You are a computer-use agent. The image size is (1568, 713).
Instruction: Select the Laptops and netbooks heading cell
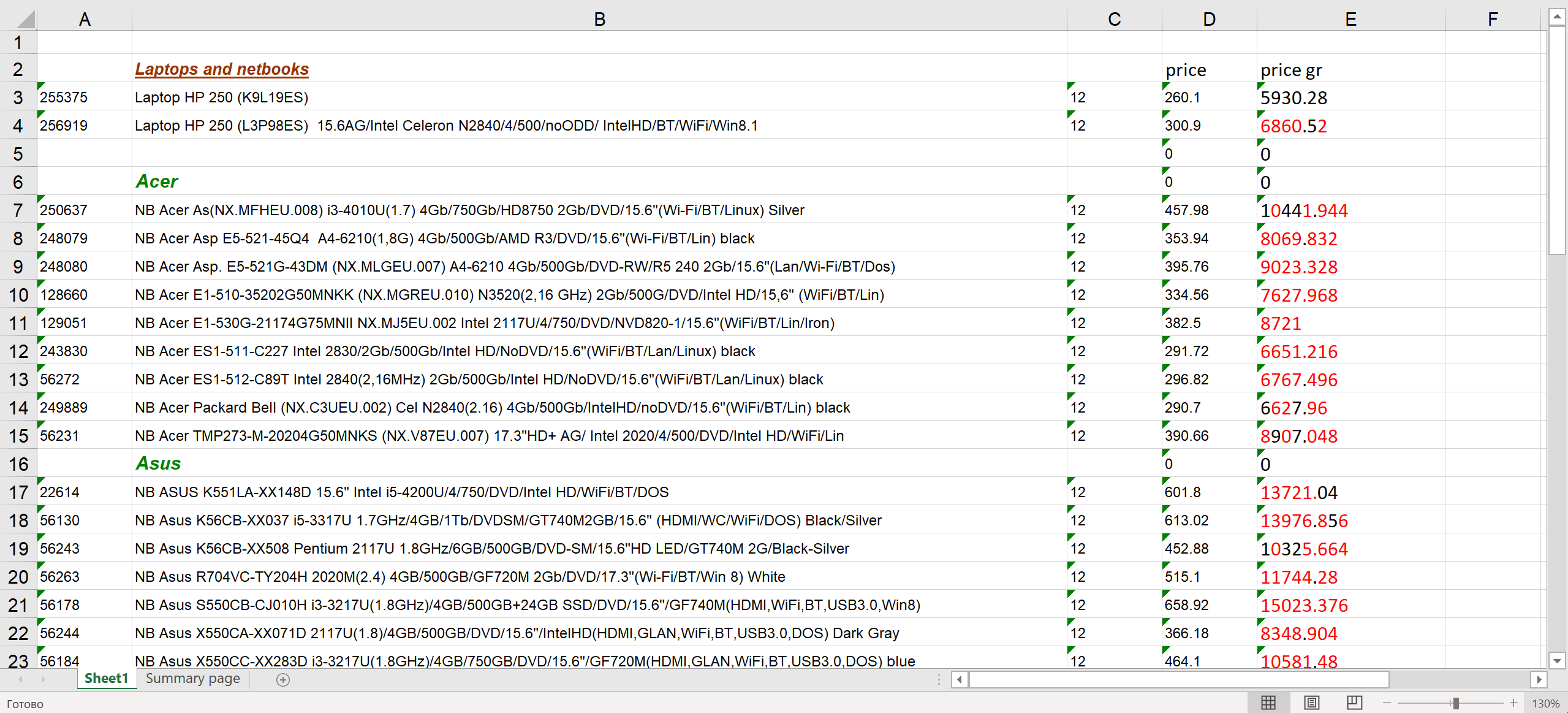(221, 69)
